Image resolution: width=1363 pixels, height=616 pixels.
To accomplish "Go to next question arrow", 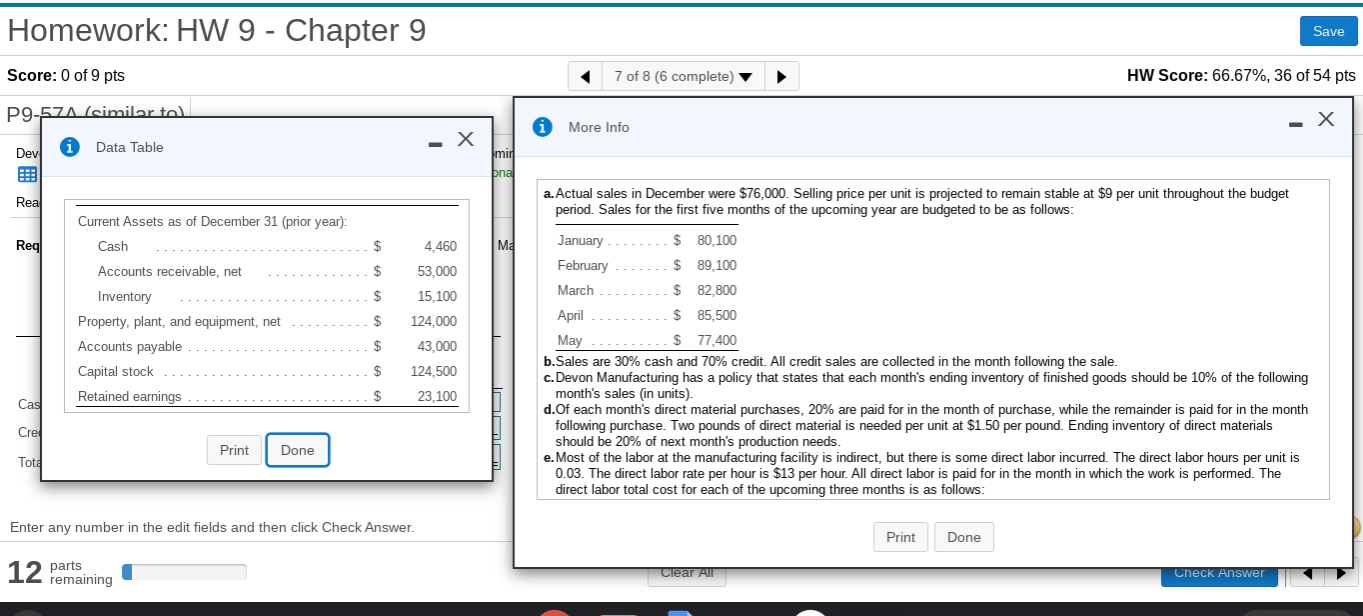I will [x=781, y=76].
